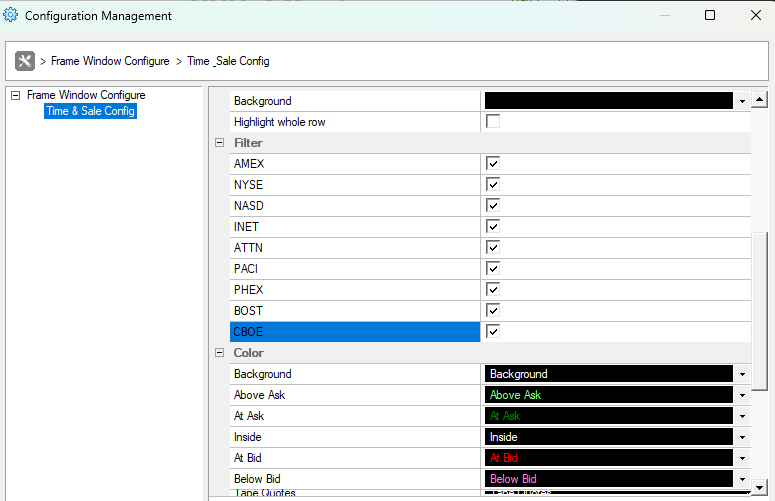Close the Configuration Management window
Image resolution: width=775 pixels, height=501 pixels.
(x=756, y=15)
